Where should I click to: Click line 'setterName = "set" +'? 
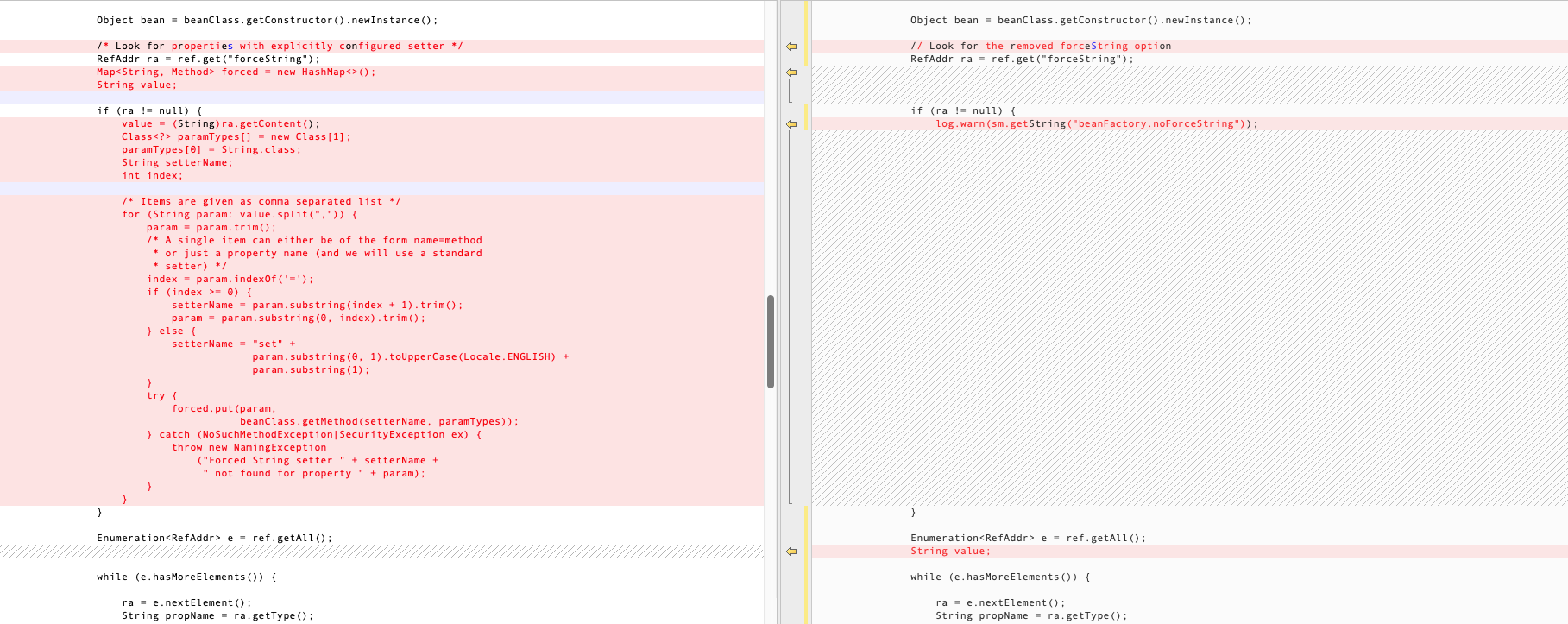(233, 344)
